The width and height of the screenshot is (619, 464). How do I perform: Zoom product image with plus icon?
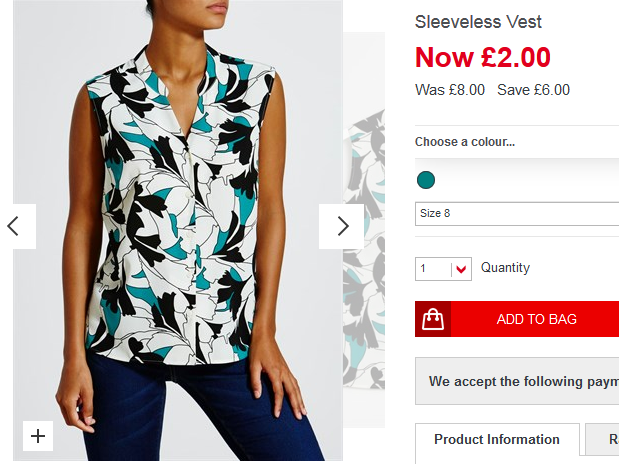(x=38, y=436)
